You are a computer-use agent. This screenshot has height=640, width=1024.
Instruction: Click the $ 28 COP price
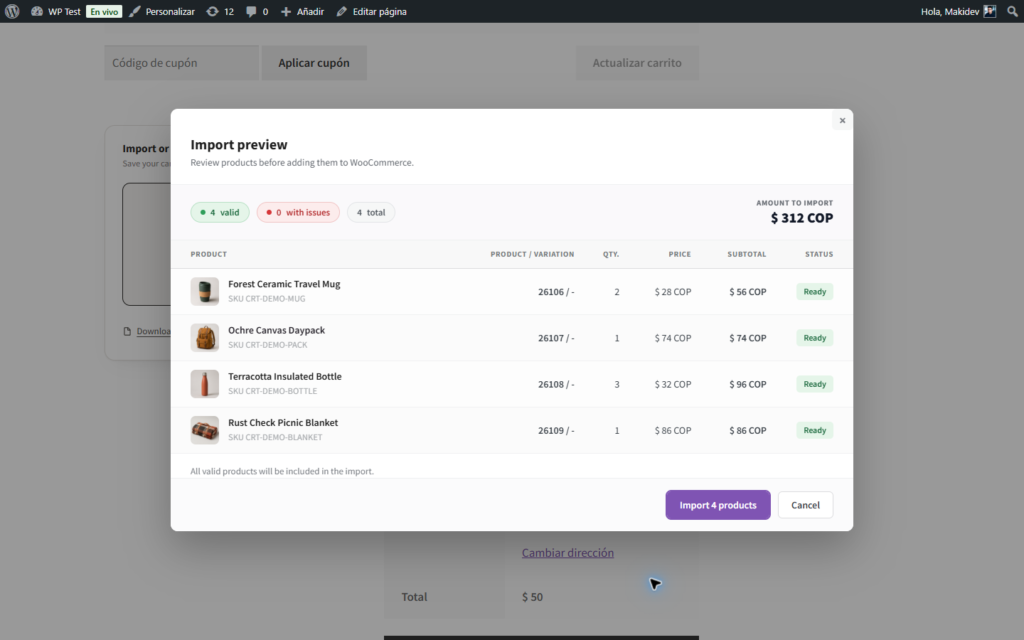click(x=673, y=292)
